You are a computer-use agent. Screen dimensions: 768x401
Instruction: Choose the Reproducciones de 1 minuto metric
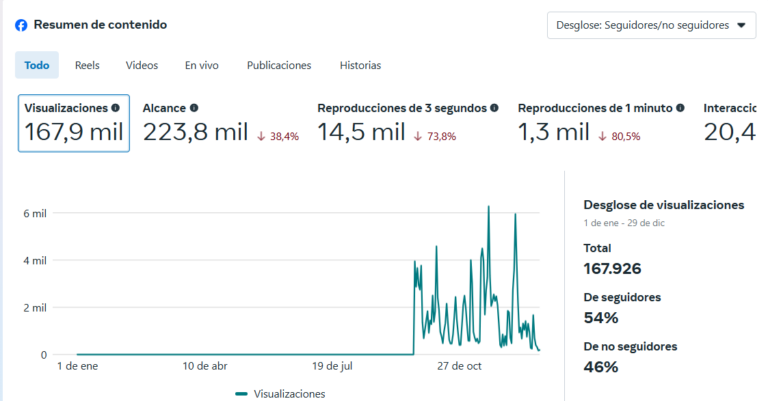[600, 124]
